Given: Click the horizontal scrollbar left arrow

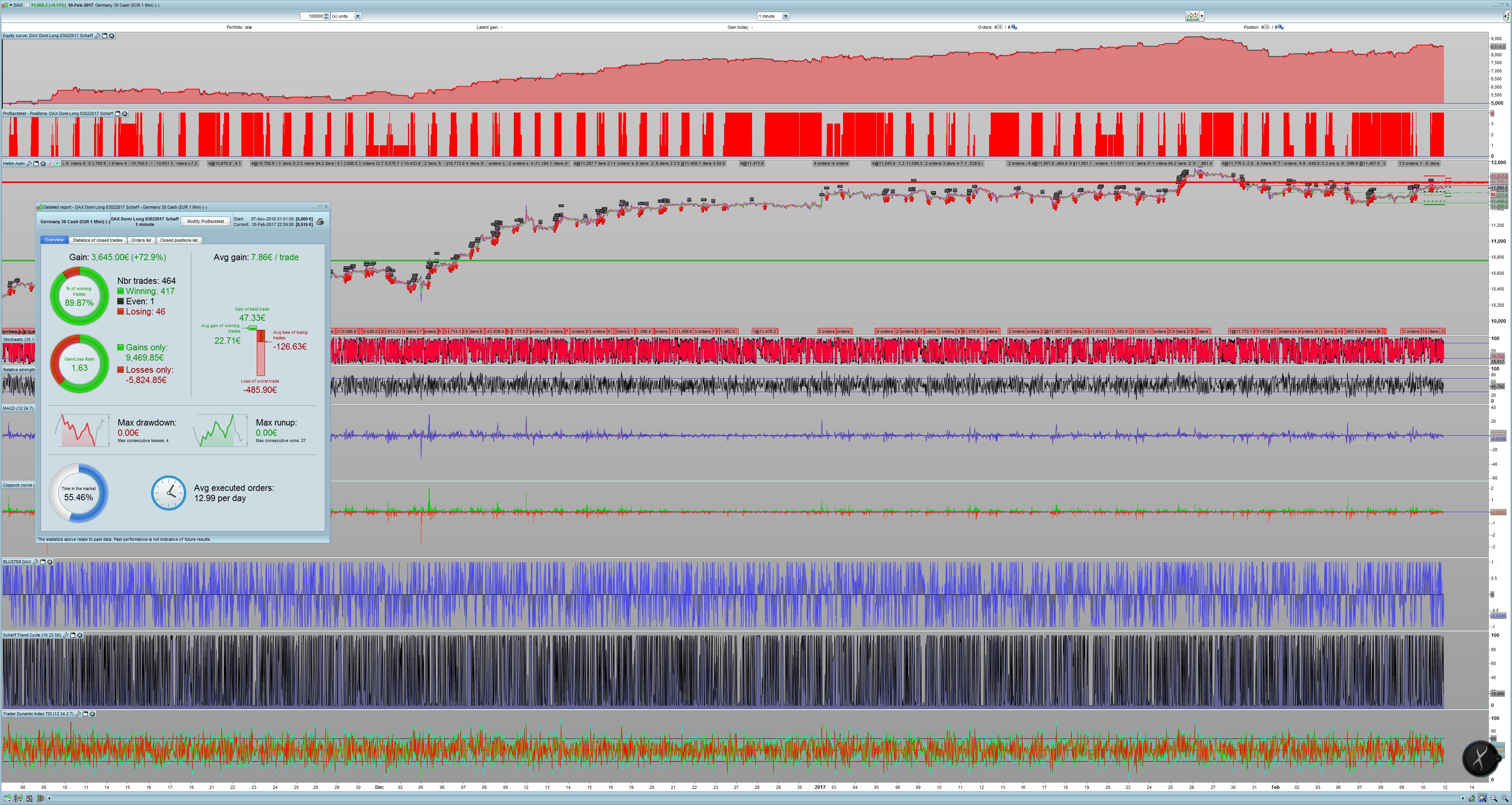Looking at the screenshot, I should (x=49, y=799).
